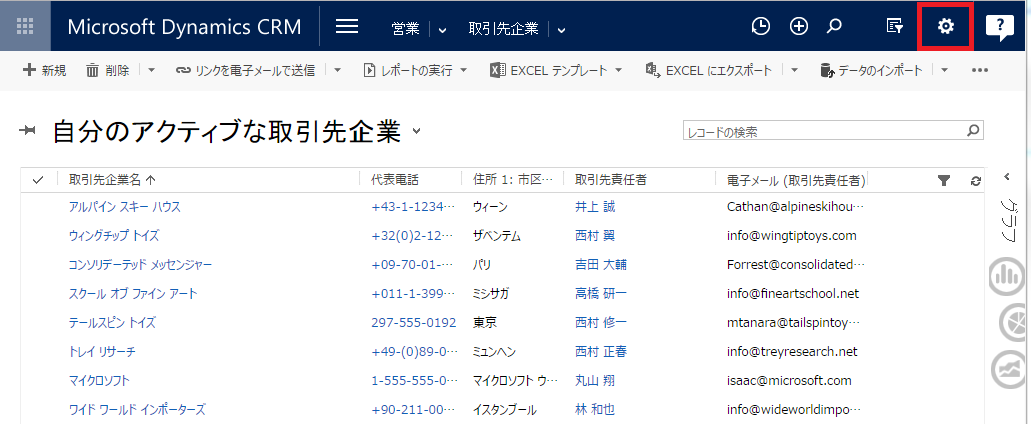The height and width of the screenshot is (424, 1031).
Task: Expand the Excel export dropdown arrow
Action: pos(794,70)
